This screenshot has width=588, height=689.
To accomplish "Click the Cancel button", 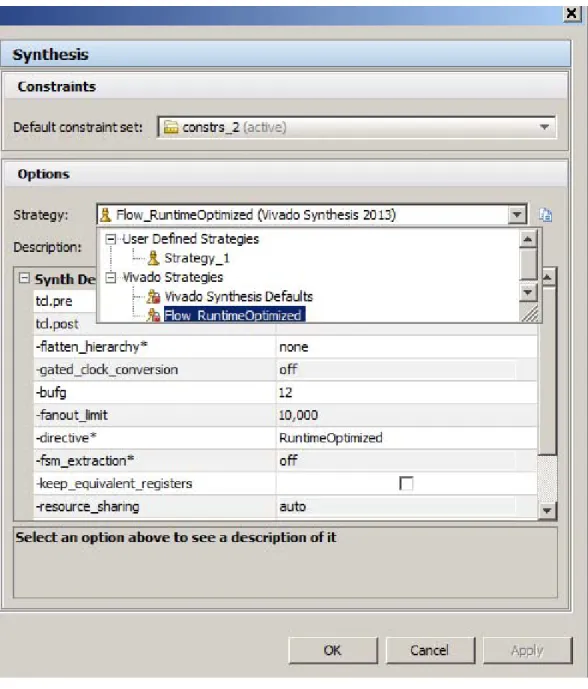I will [430, 650].
